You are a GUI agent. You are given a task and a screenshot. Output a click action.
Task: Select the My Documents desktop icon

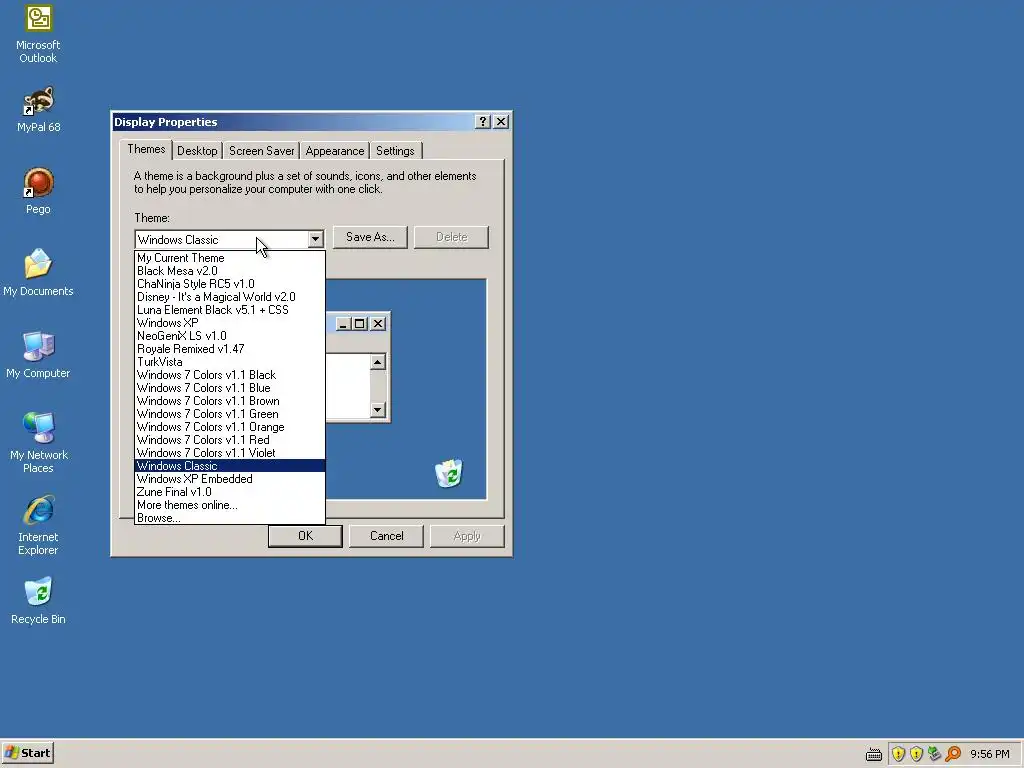38,273
